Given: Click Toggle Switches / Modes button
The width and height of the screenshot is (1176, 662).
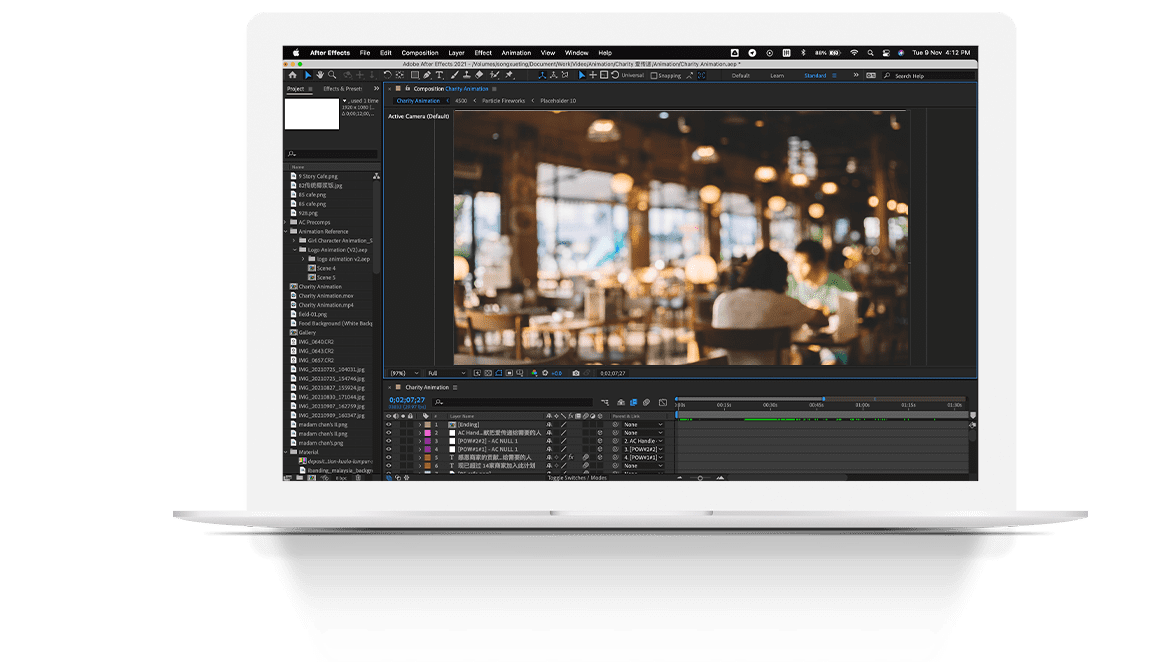Looking at the screenshot, I should click(x=578, y=478).
